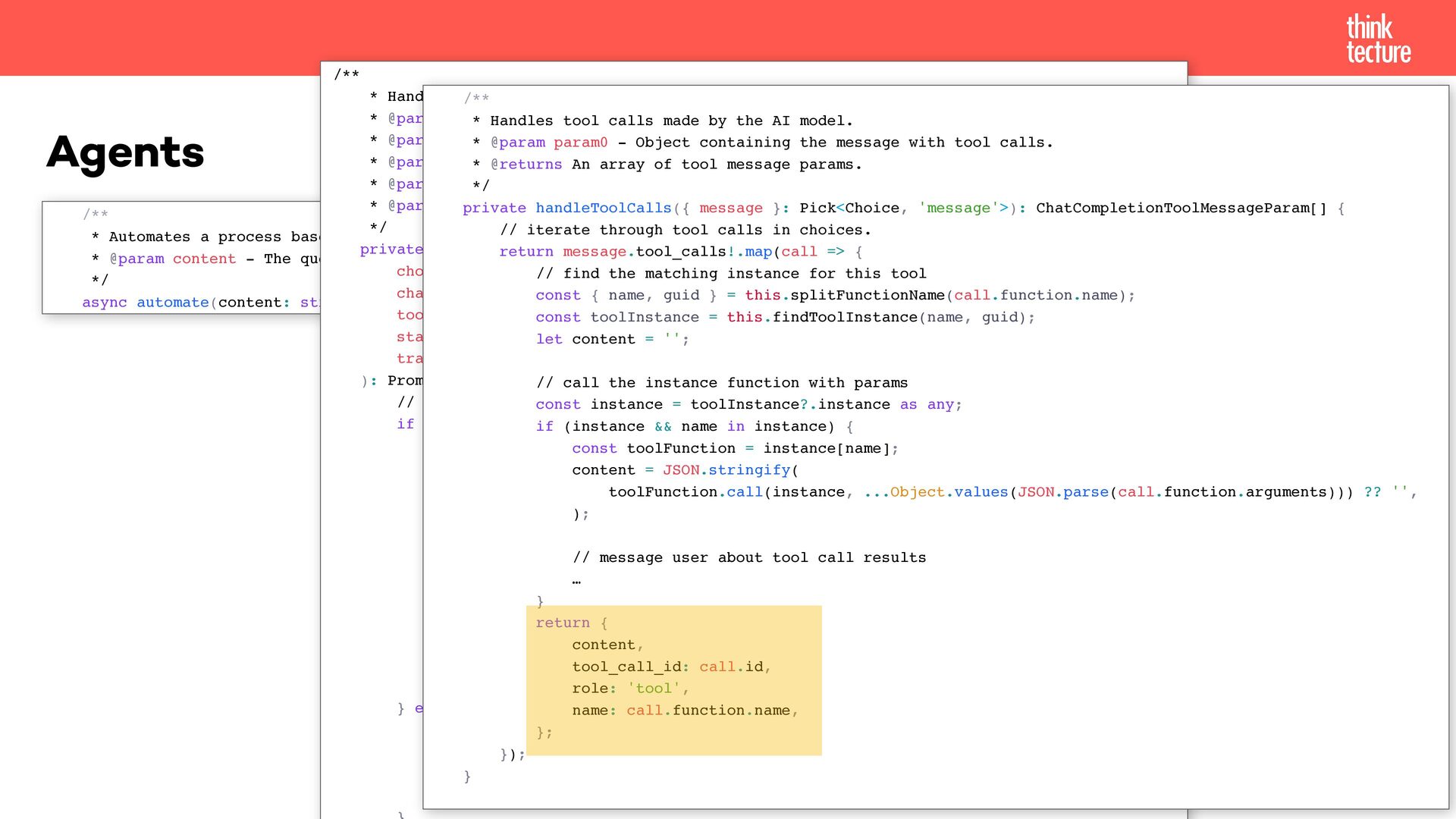Click the findToolInstance method call
This screenshot has height=819, width=1456.
pos(844,318)
